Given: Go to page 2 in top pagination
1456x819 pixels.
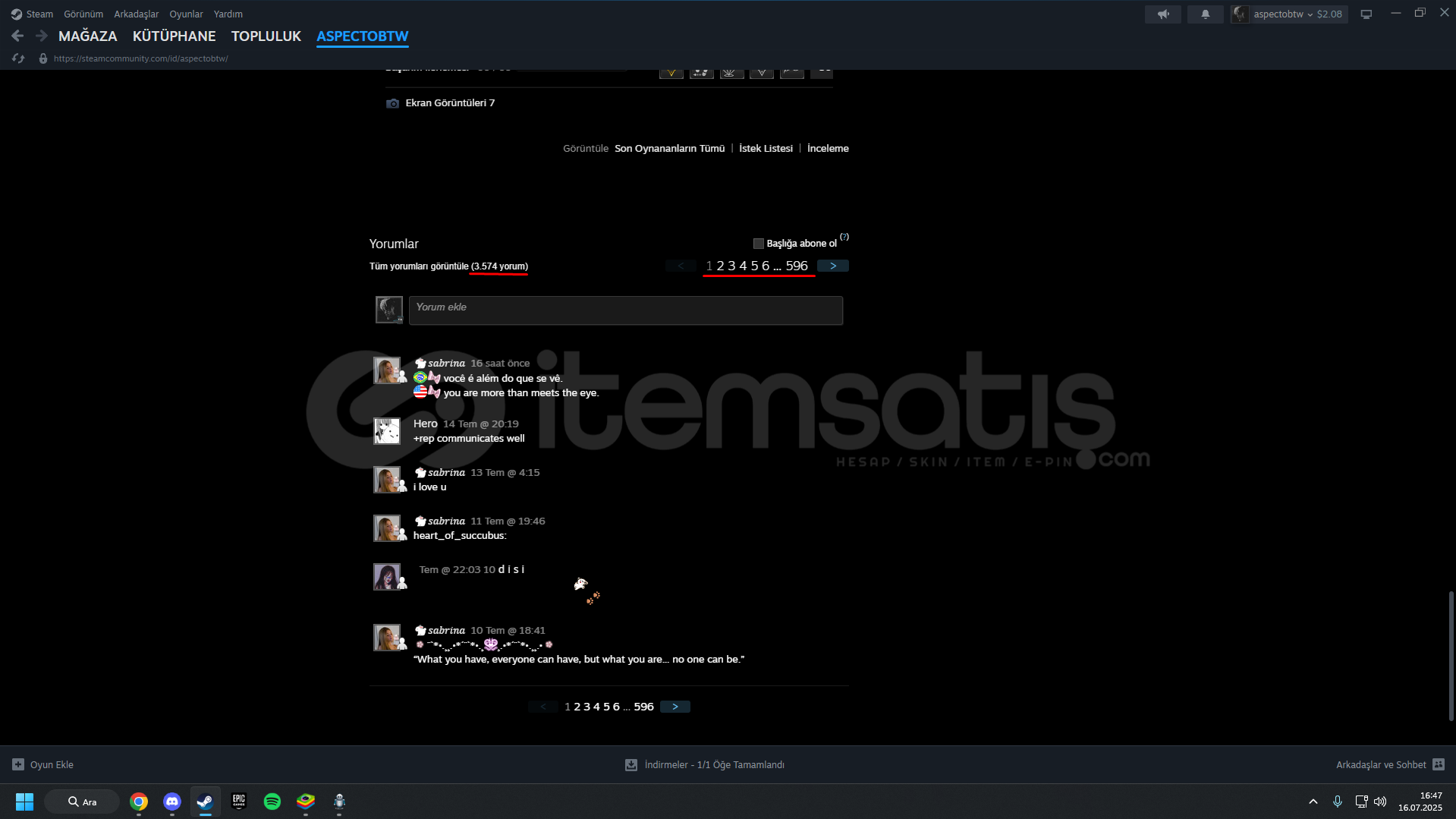Looking at the screenshot, I should [720, 266].
